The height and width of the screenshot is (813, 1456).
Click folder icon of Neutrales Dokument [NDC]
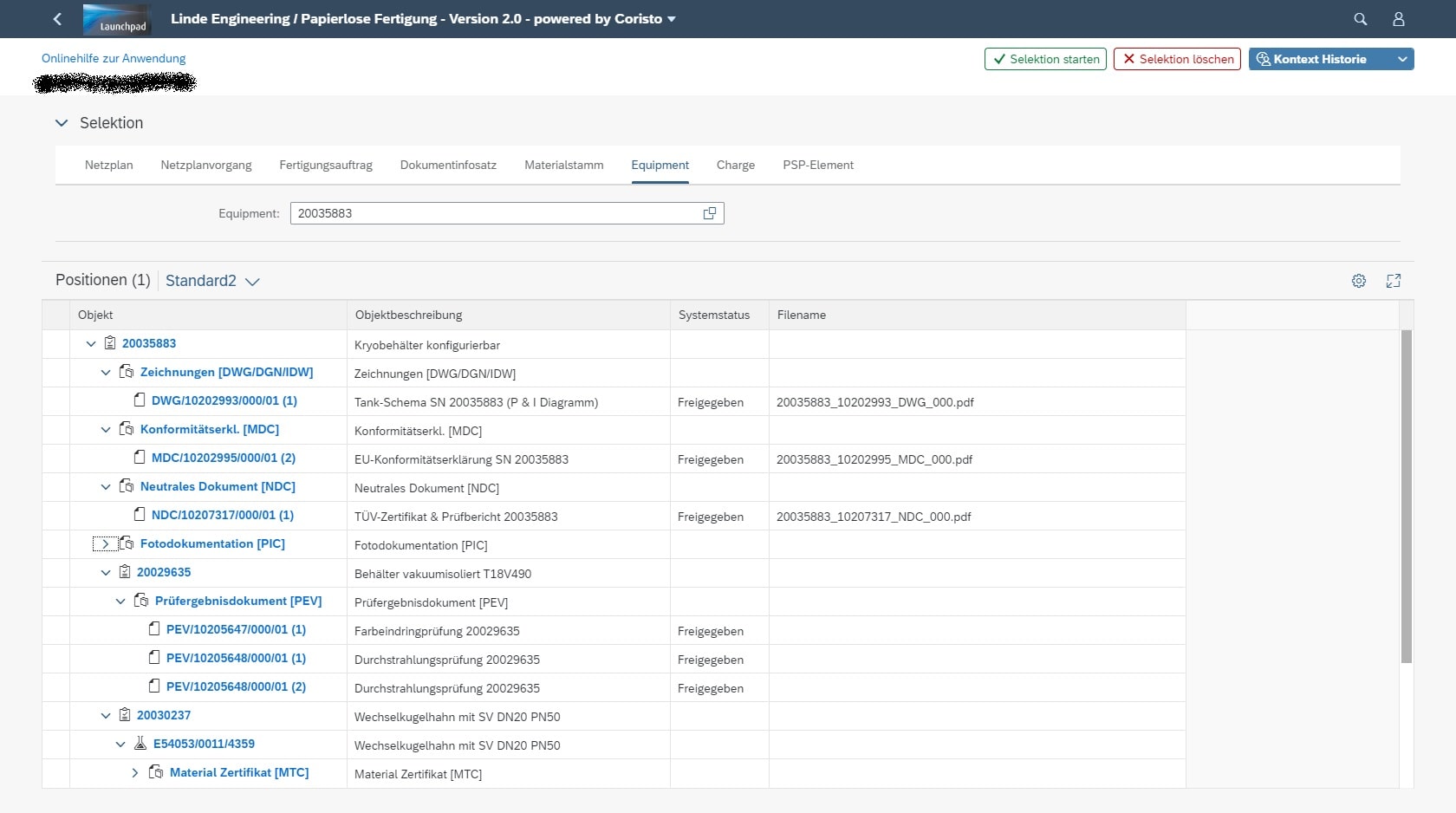point(127,486)
